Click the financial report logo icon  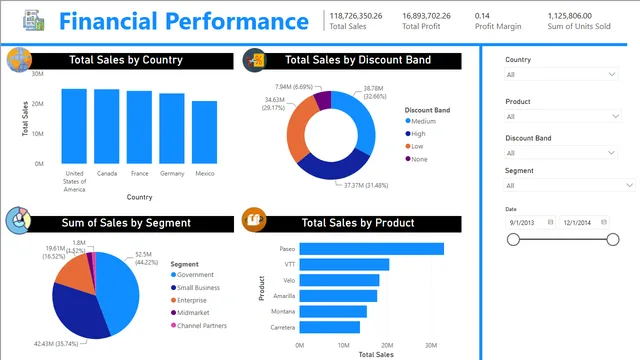click(x=33, y=20)
